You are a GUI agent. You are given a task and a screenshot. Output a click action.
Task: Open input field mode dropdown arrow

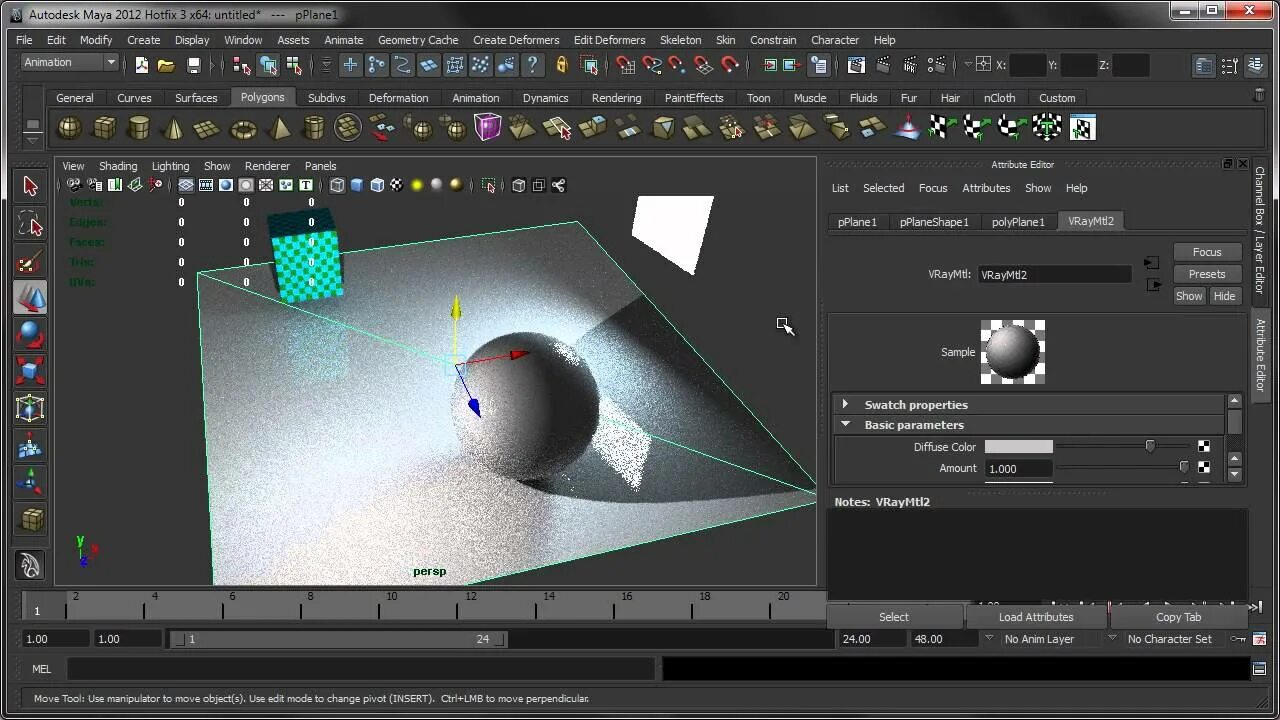(968, 65)
